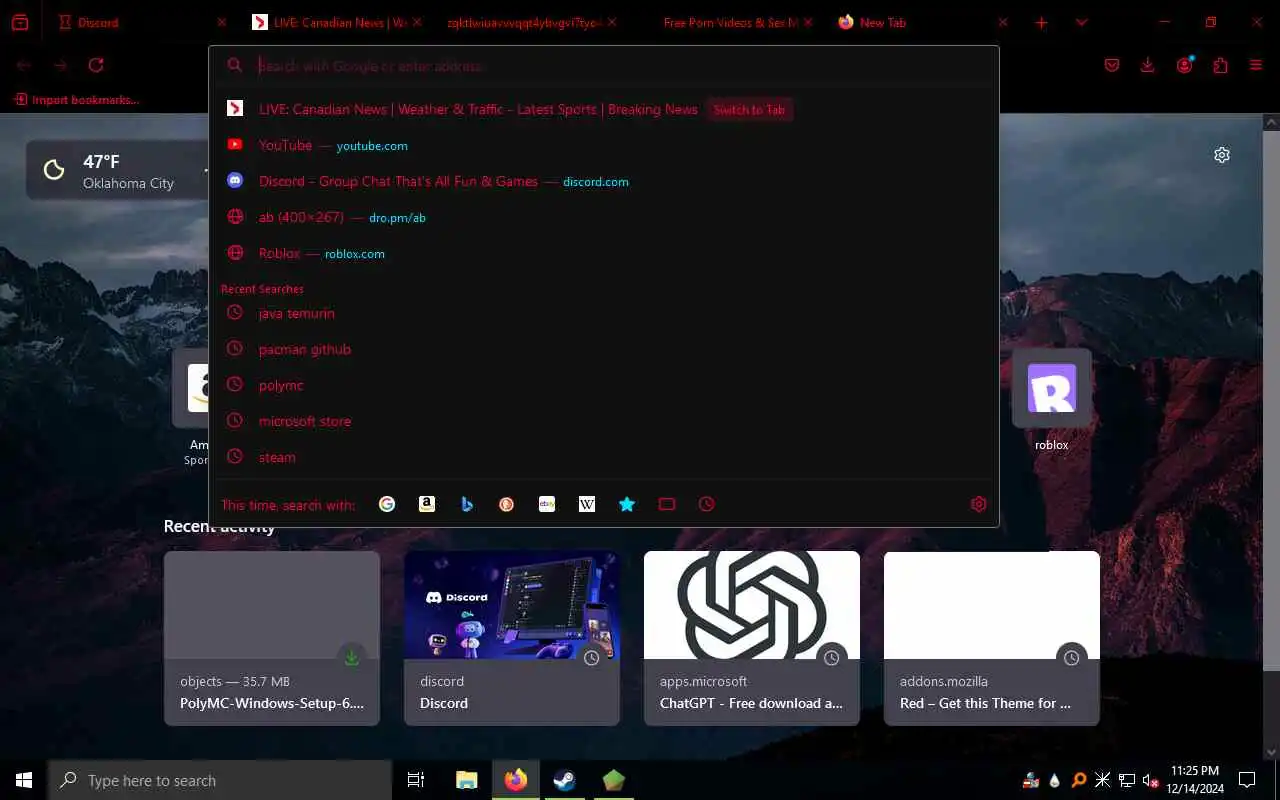Choose recent search 'microsoft store'
Image resolution: width=1280 pixels, height=800 pixels.
coord(604,421)
